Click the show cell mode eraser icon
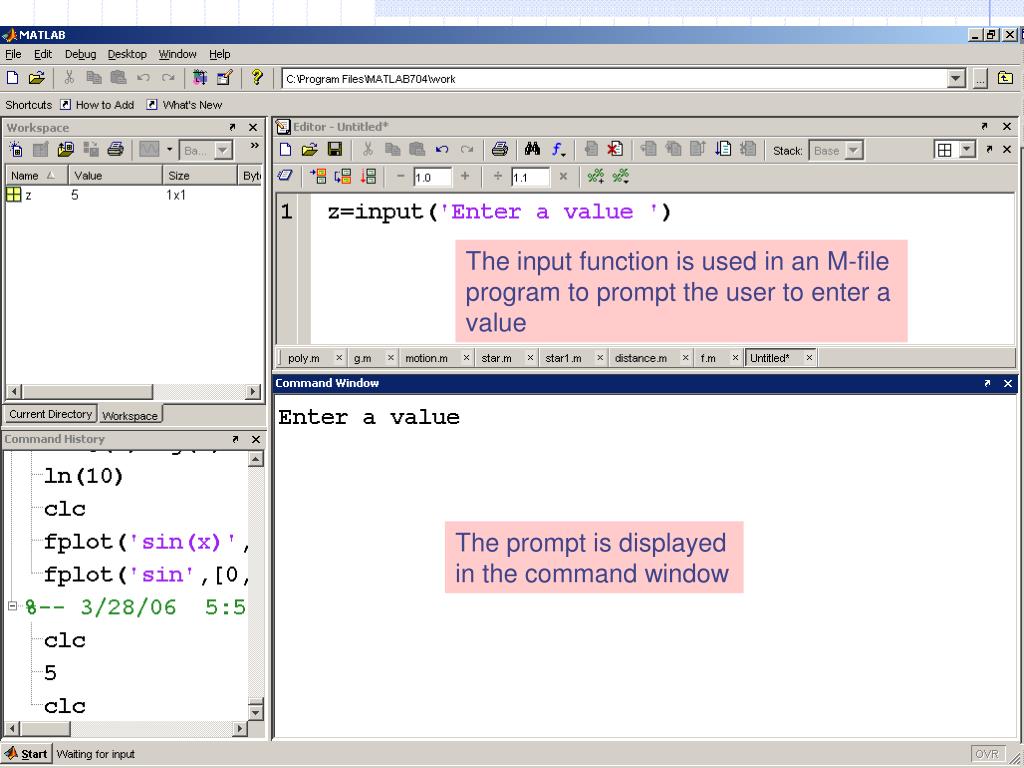The height and width of the screenshot is (768, 1024). pos(285,176)
